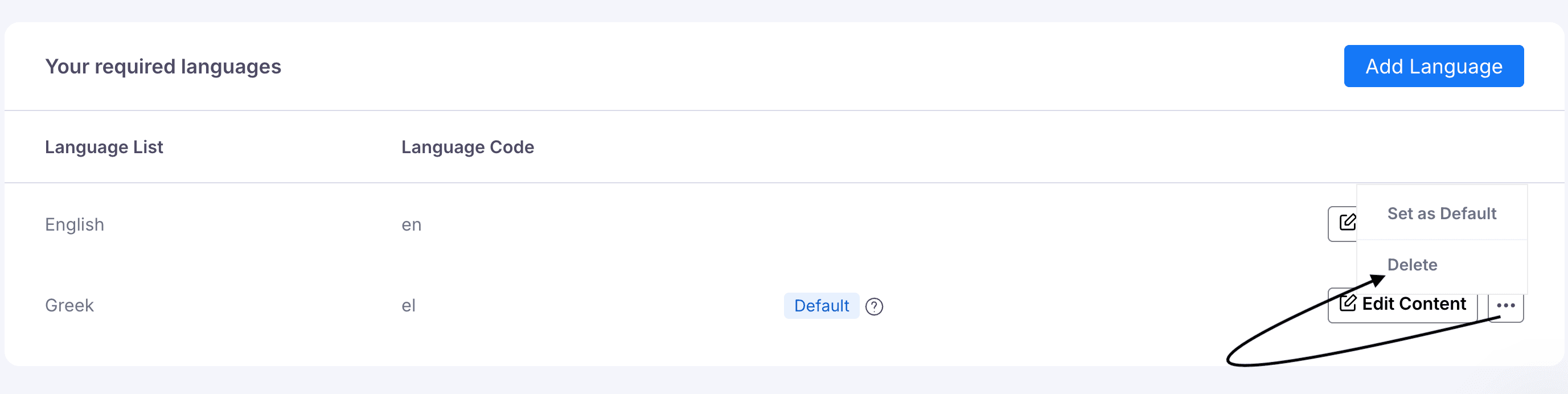Select the Greek language name

point(69,306)
